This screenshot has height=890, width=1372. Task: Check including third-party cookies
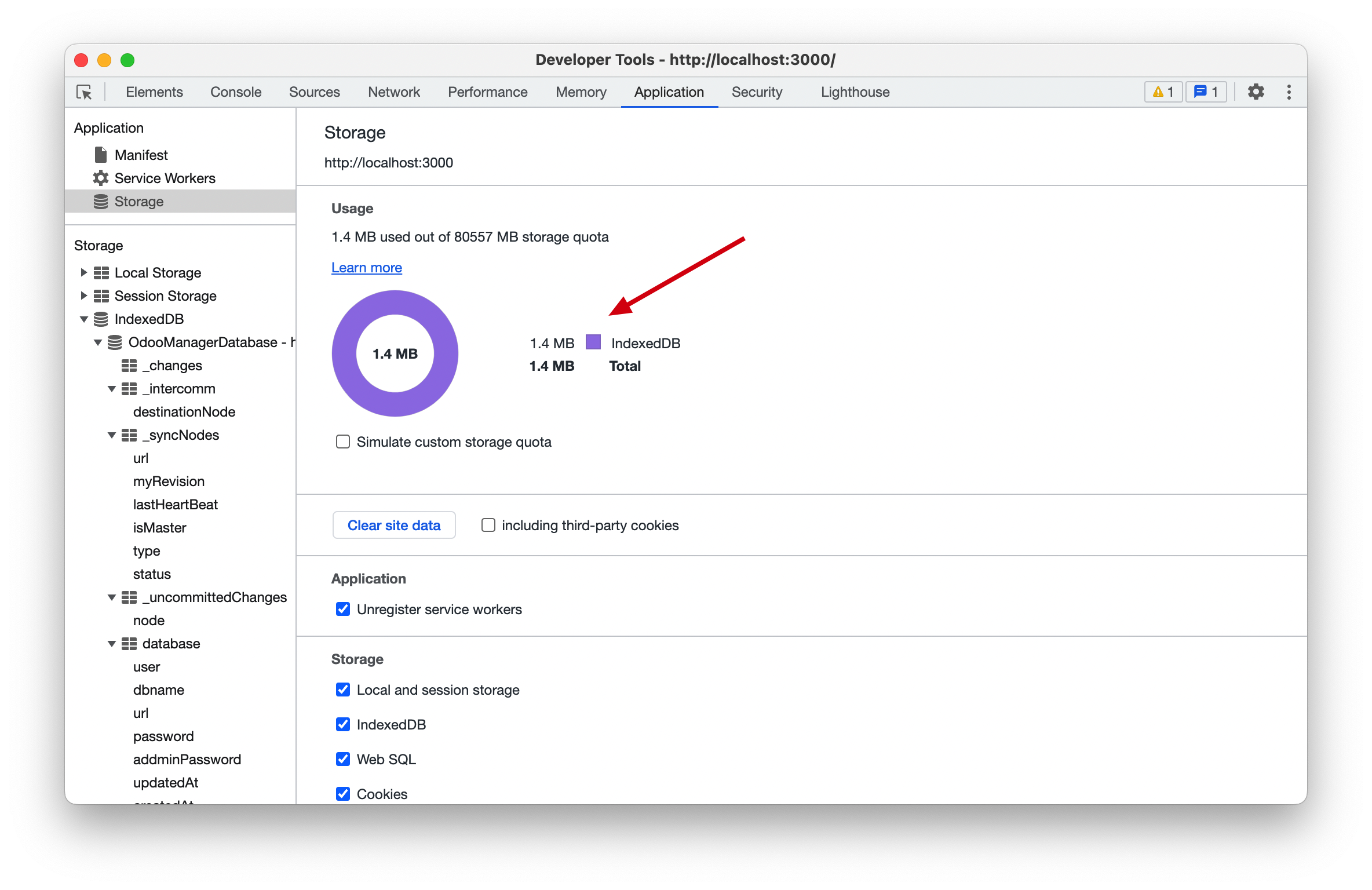point(488,526)
